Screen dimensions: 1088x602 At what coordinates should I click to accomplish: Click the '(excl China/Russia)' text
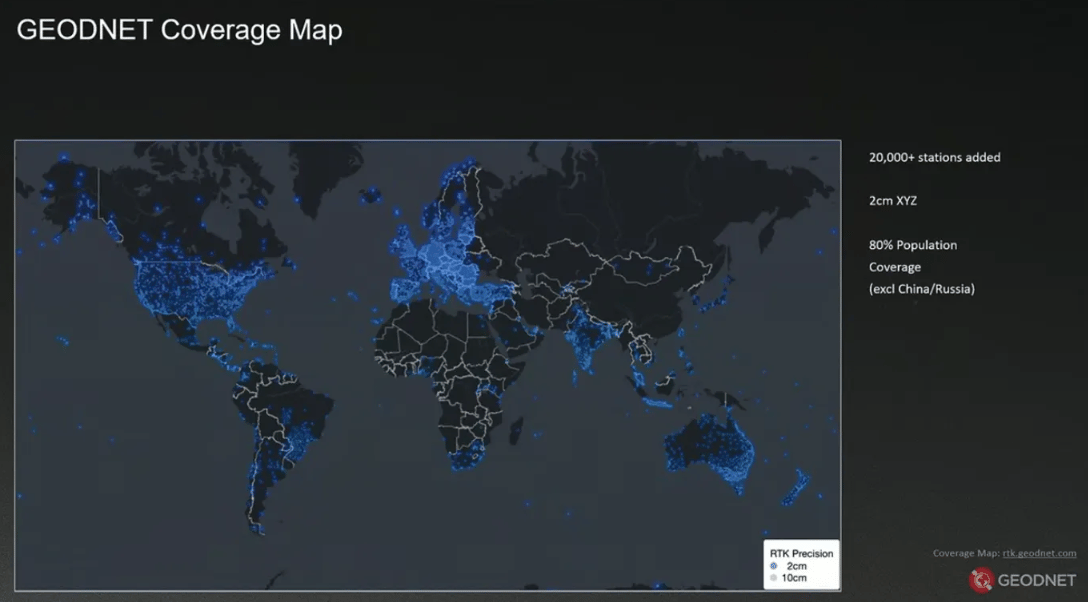click(921, 289)
